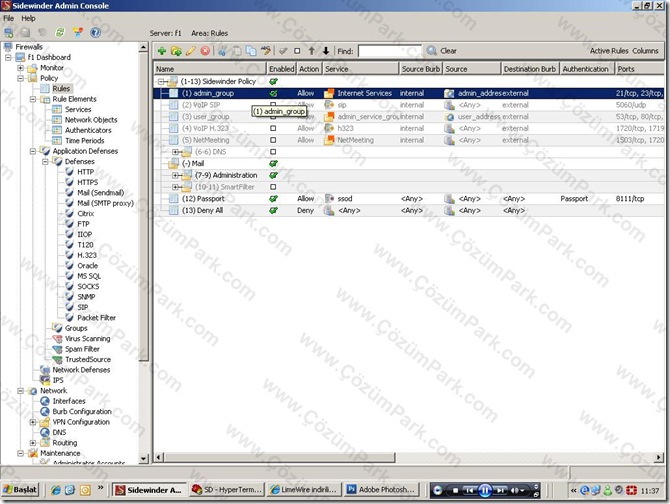Viewport: 670px width, 504px height.
Task: Click the empty box disable rule icon
Action: (297, 51)
